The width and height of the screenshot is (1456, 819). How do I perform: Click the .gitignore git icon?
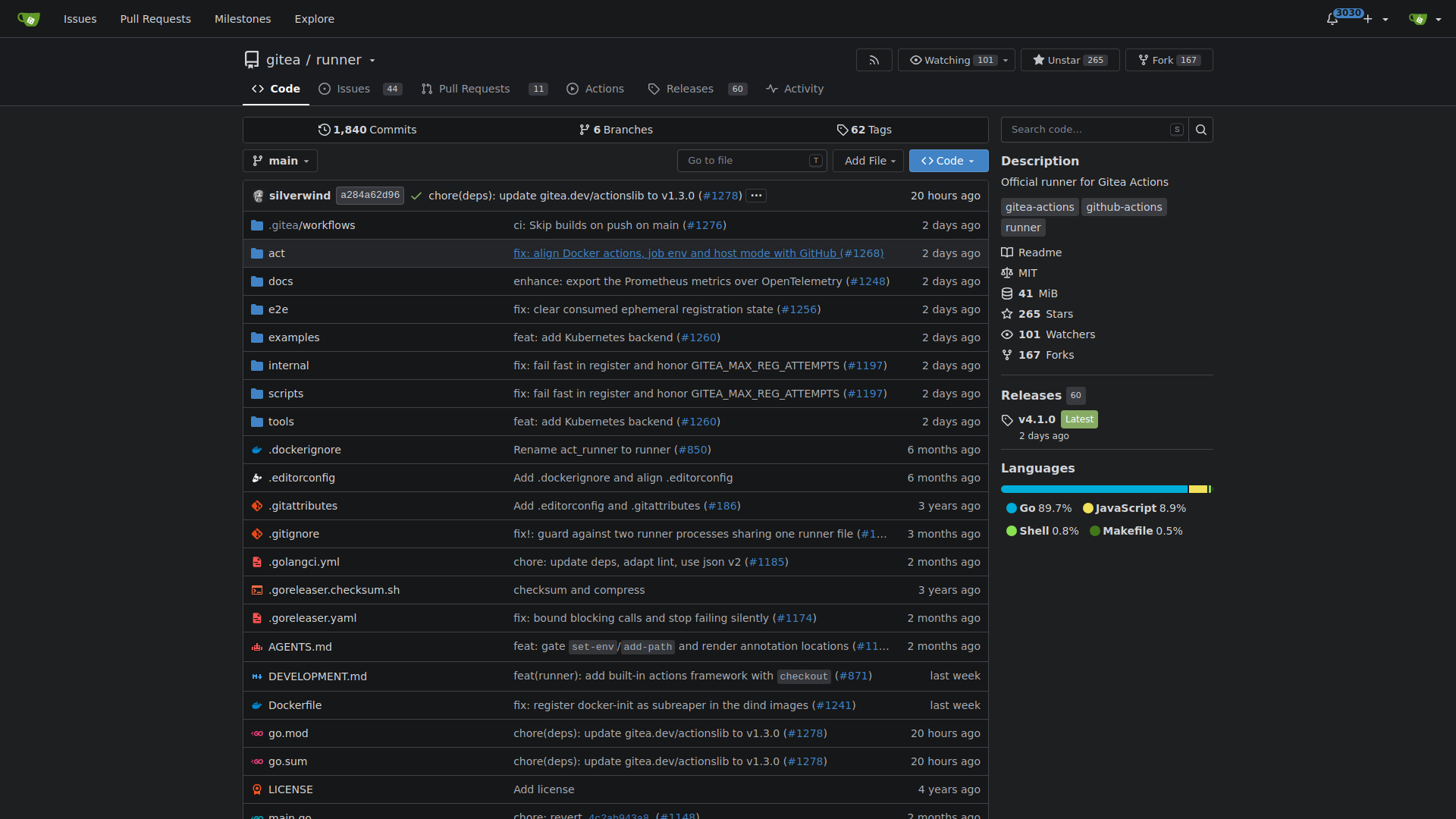(x=257, y=534)
